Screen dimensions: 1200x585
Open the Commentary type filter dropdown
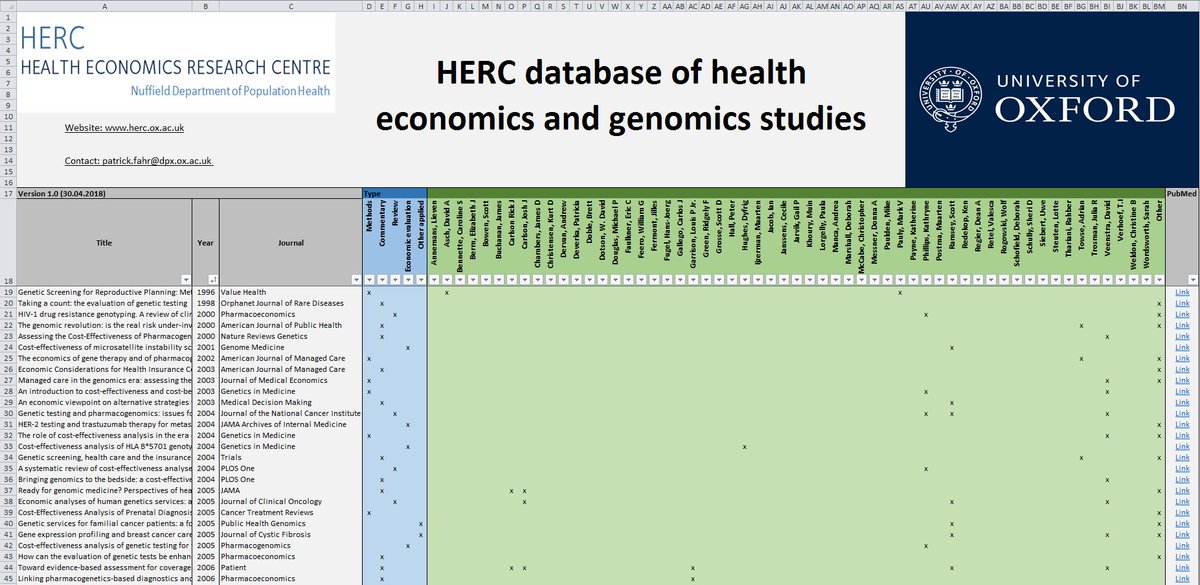coord(382,279)
